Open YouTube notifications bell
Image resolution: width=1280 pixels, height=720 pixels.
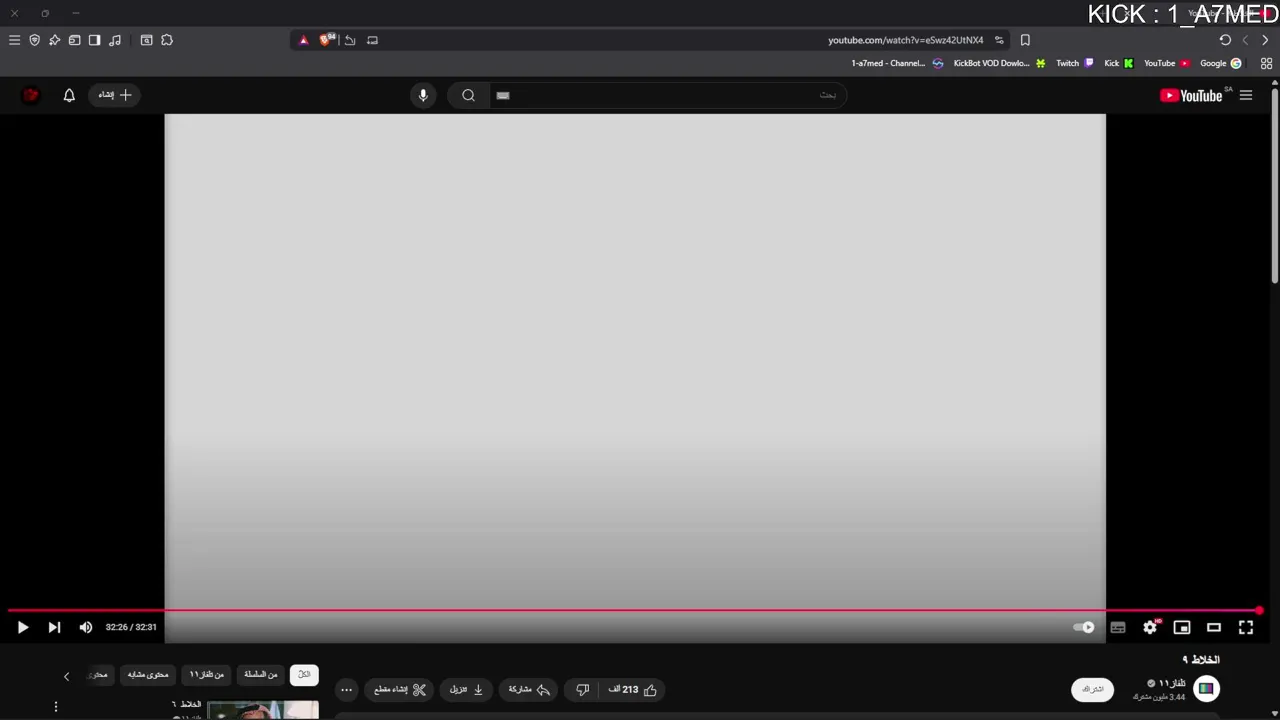click(x=69, y=95)
